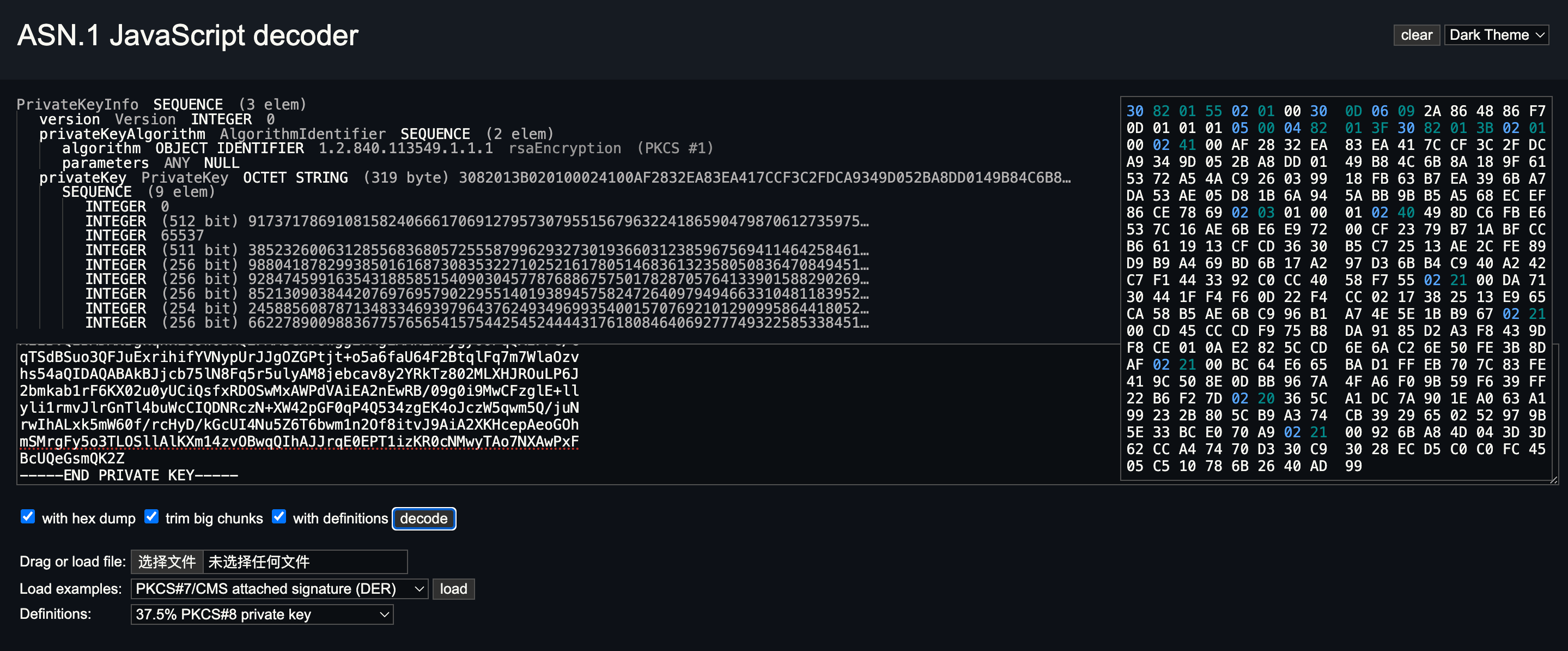
Task: Toggle the 'with hex dump' checkbox
Action: pyautogui.click(x=28, y=516)
